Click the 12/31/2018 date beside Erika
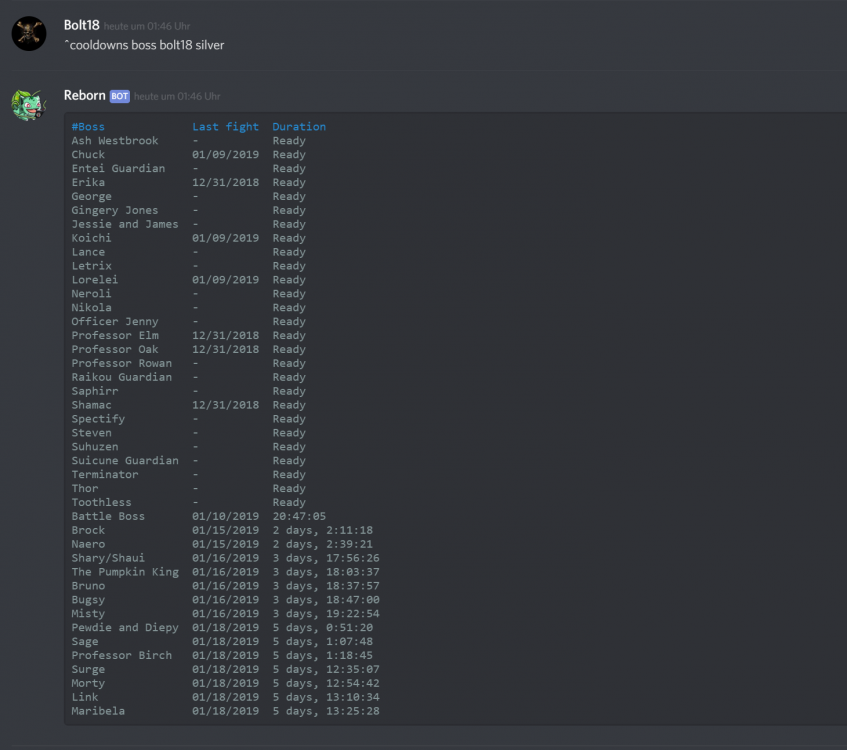 click(x=225, y=183)
